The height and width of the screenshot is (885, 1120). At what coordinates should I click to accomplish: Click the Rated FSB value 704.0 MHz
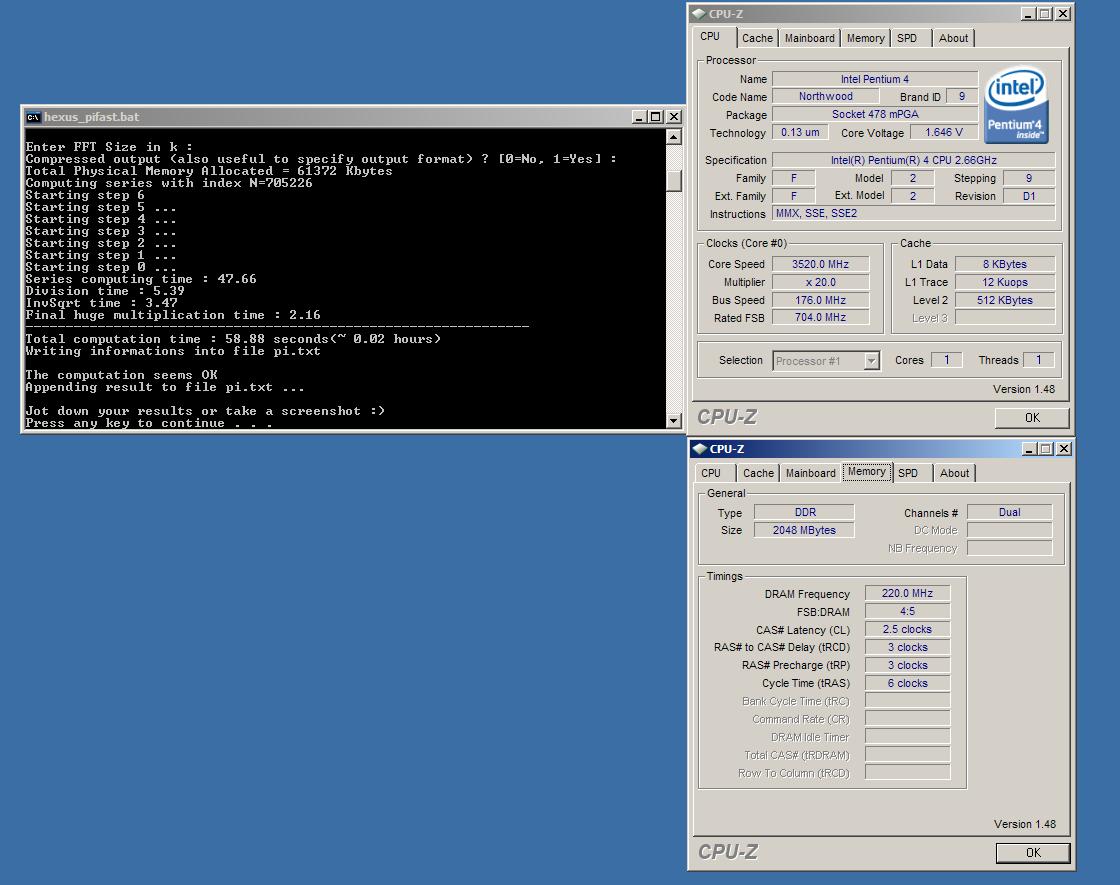[820, 317]
